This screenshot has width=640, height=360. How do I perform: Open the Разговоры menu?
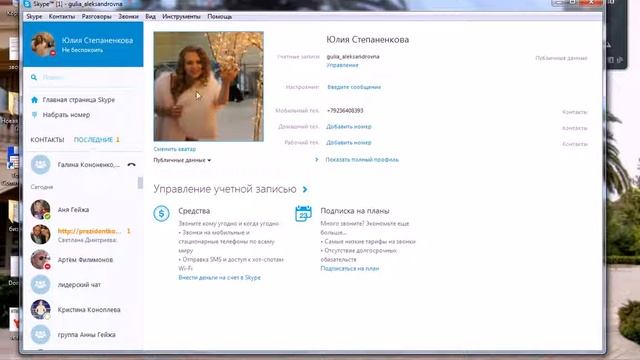(96, 17)
